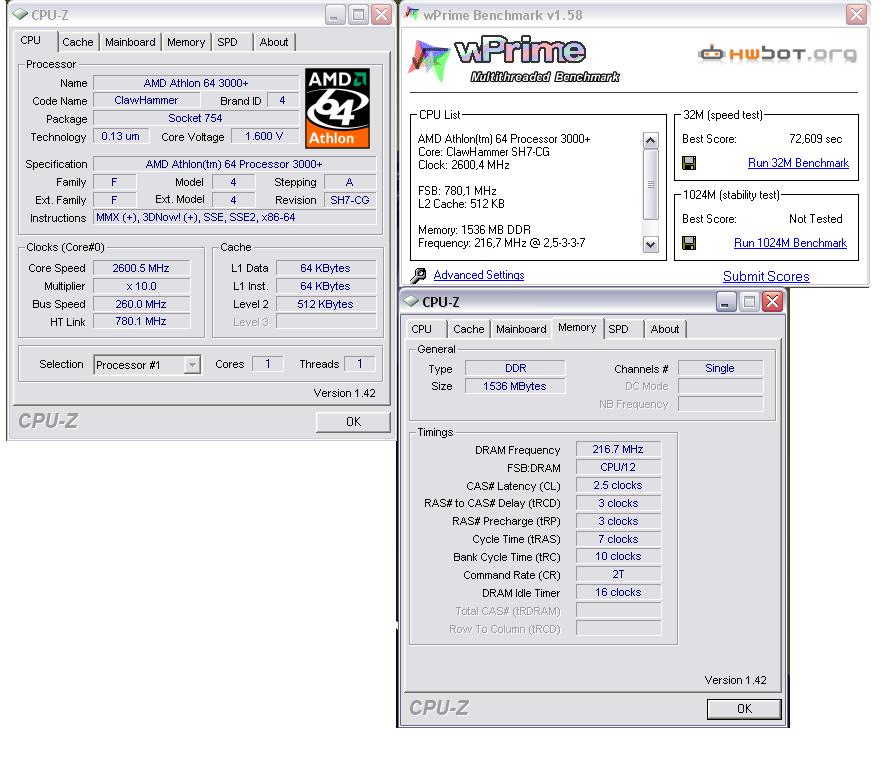Image resolution: width=882 pixels, height=771 pixels.
Task: Click the AMD Athlon 64 logo image
Action: coord(337,108)
